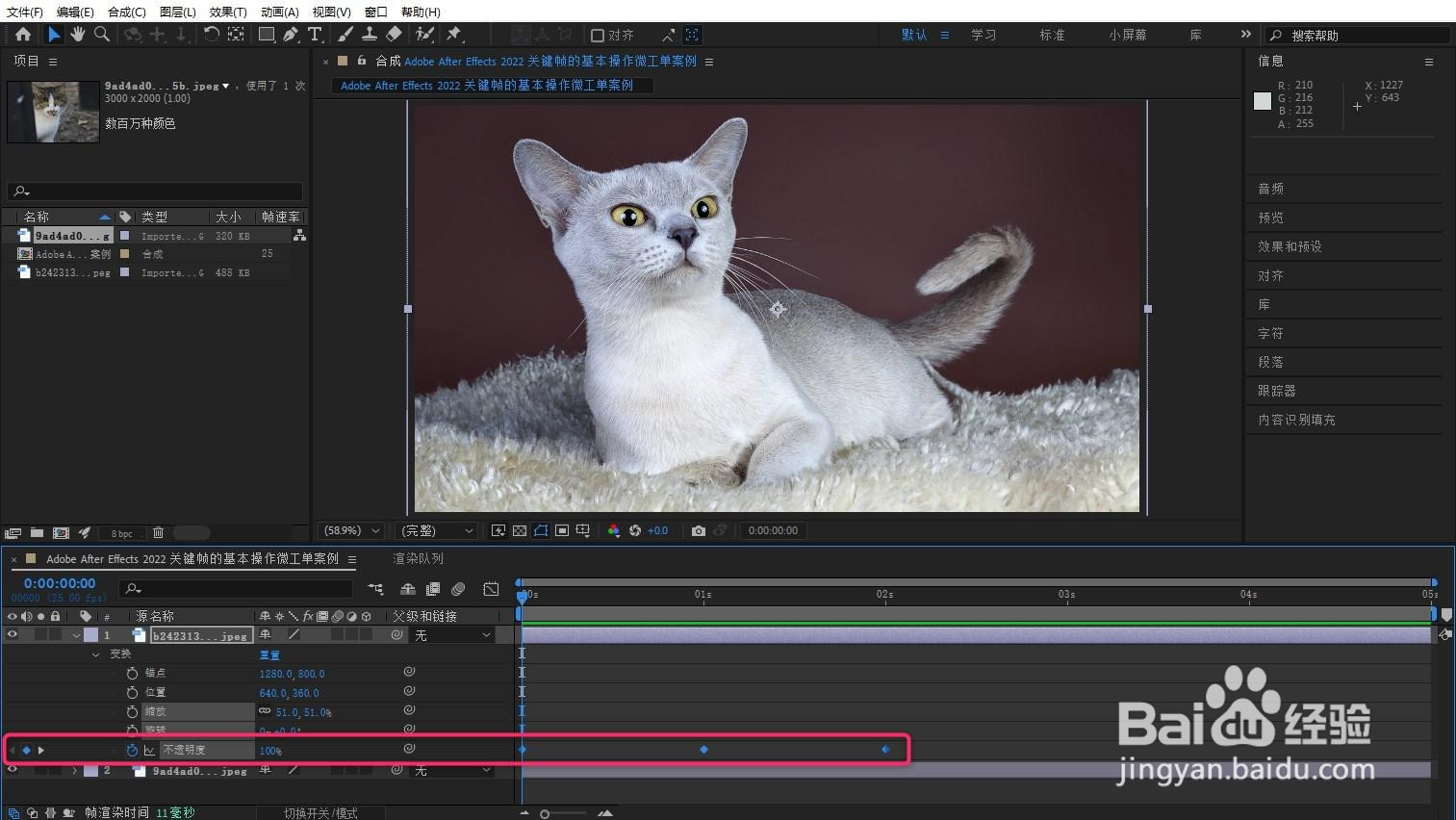Toggle mask and shape path visibility
This screenshot has height=820, width=1456.
click(541, 530)
